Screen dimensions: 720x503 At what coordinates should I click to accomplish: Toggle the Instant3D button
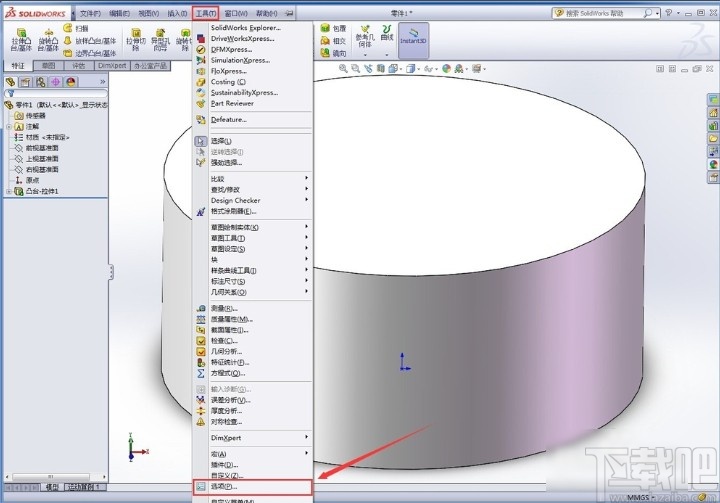point(413,40)
